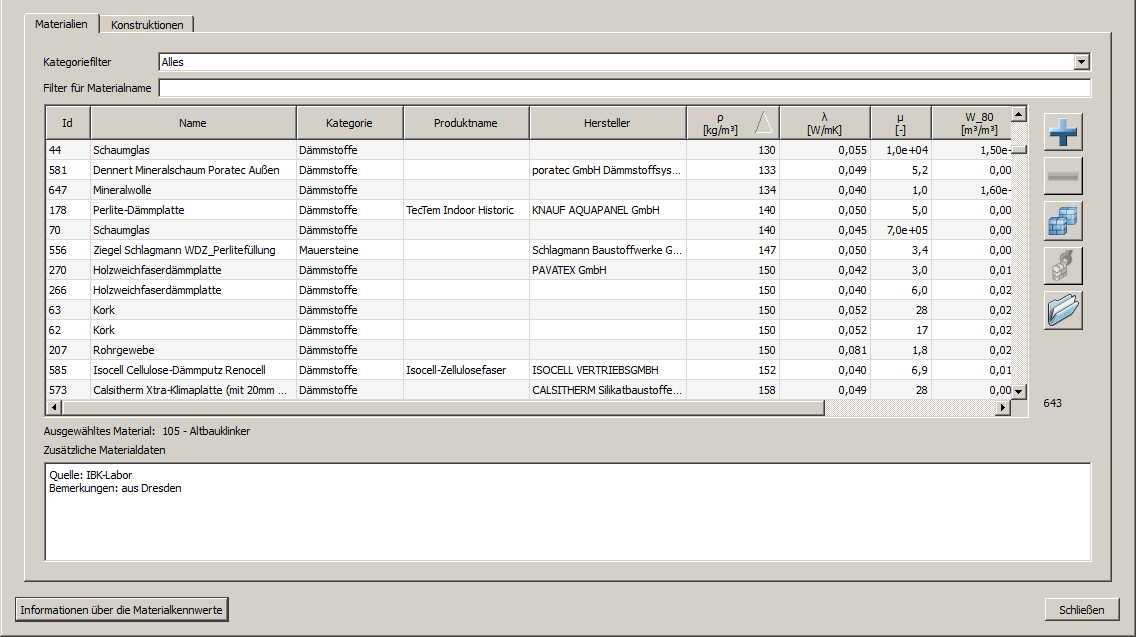This screenshot has width=1136, height=637.
Task: Click the table's scroll-up arrow
Action: 1019,114
